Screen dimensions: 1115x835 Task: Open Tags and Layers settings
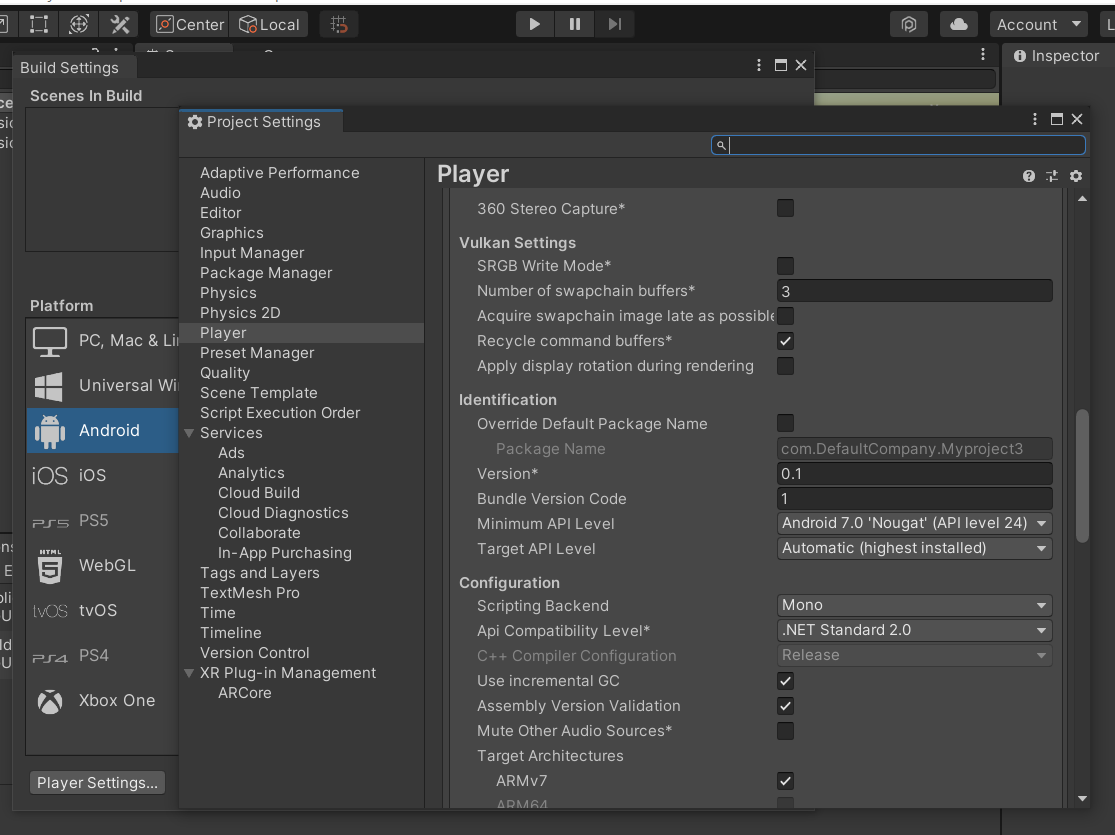pos(260,573)
